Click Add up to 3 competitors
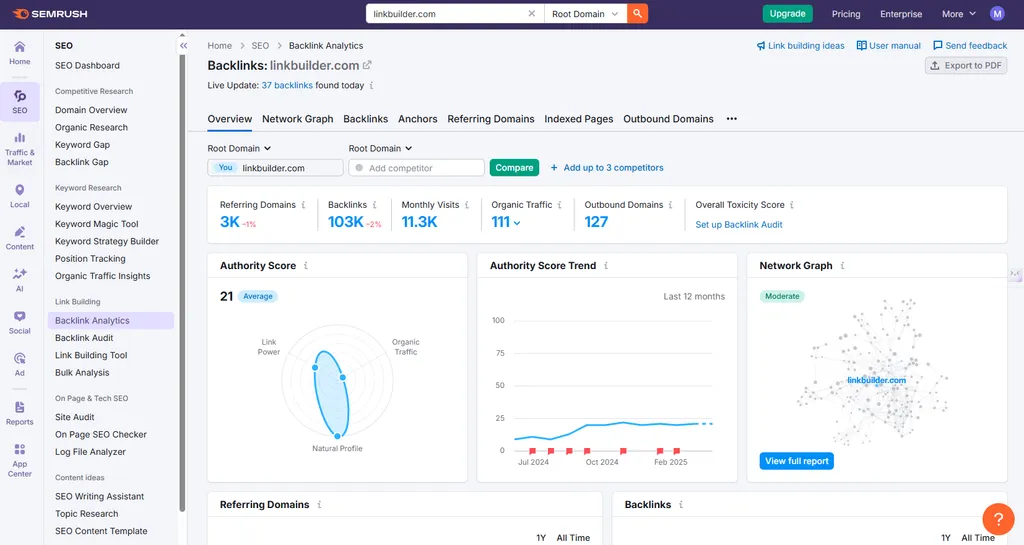Image resolution: width=1024 pixels, height=545 pixels. tap(607, 168)
